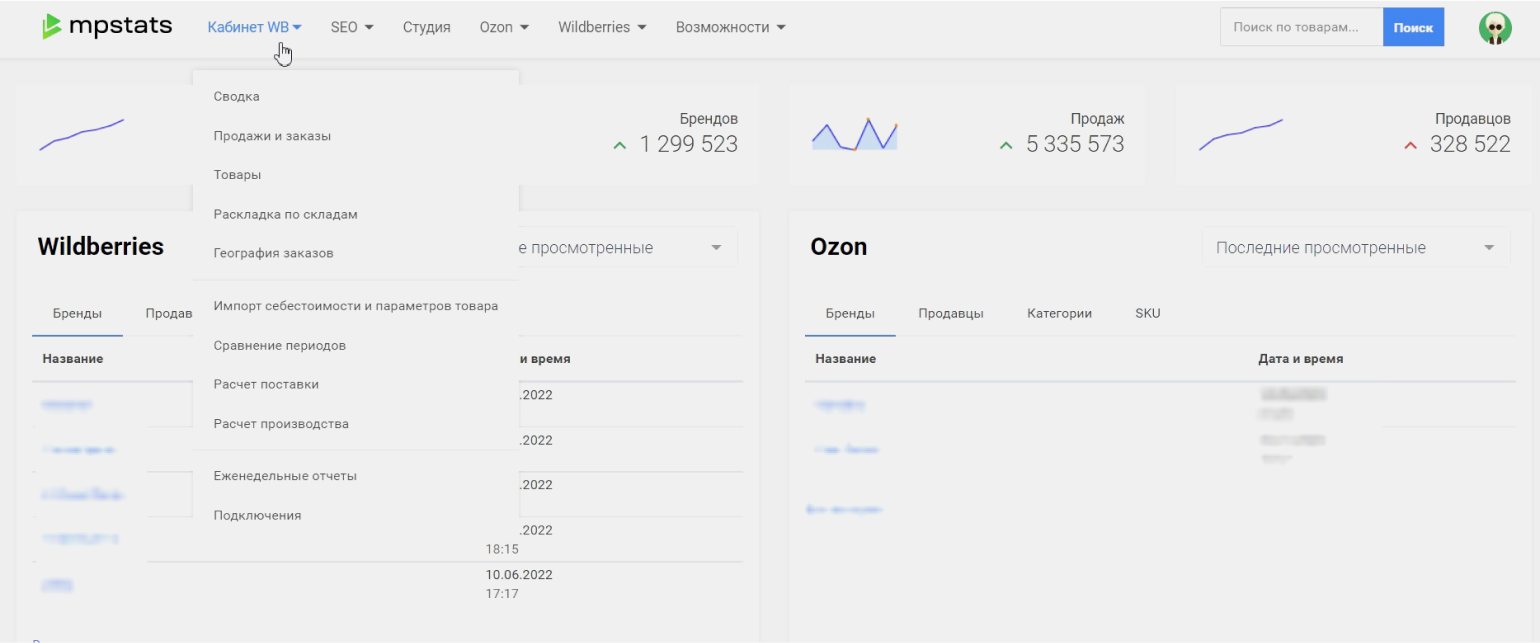
Task: Choose Продажи и заказы menu item
Action: (272, 136)
